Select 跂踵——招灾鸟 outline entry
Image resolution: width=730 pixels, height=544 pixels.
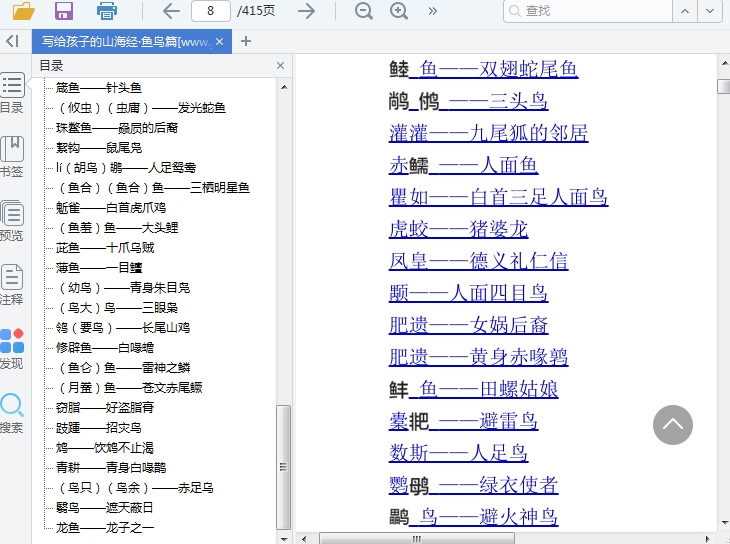[x=98, y=428]
